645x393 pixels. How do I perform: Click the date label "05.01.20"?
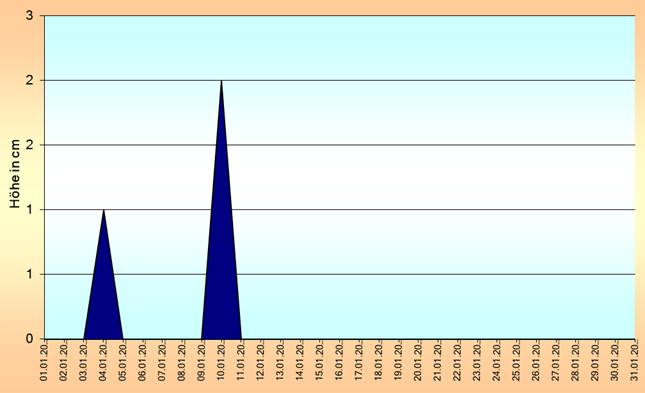(x=123, y=362)
